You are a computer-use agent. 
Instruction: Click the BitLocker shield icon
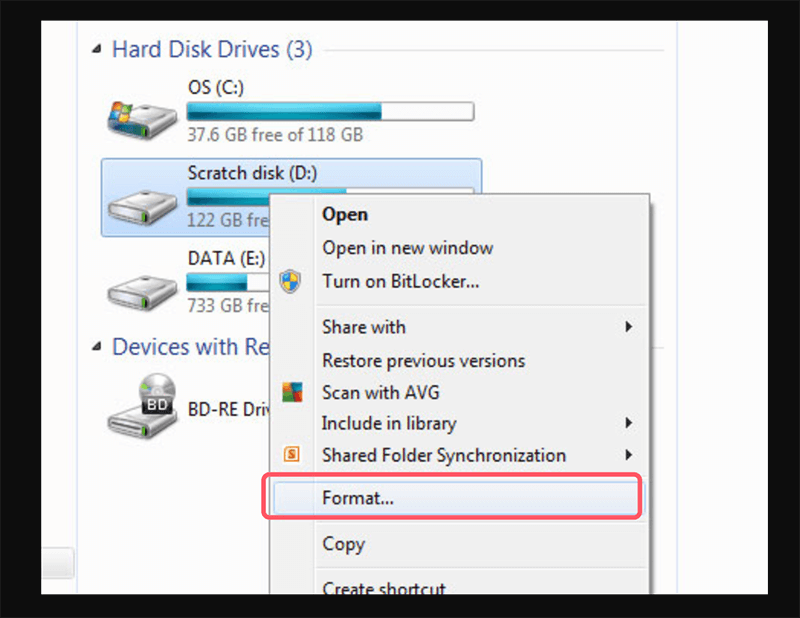click(291, 282)
